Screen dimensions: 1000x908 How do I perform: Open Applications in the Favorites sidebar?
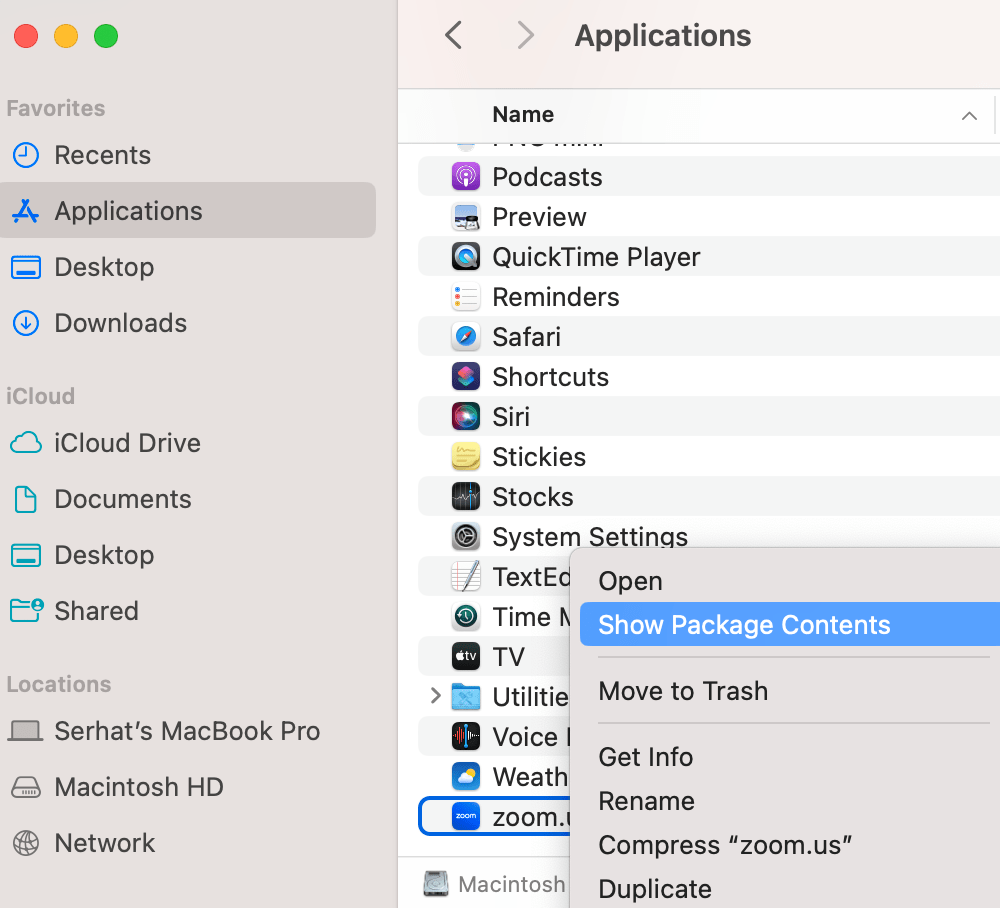[x=188, y=210]
